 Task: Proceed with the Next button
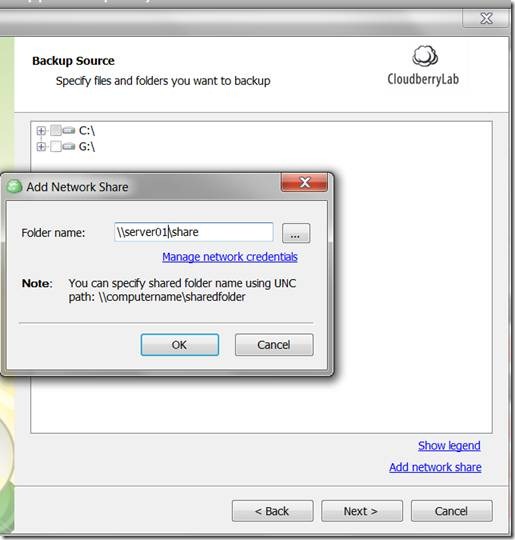(x=362, y=511)
